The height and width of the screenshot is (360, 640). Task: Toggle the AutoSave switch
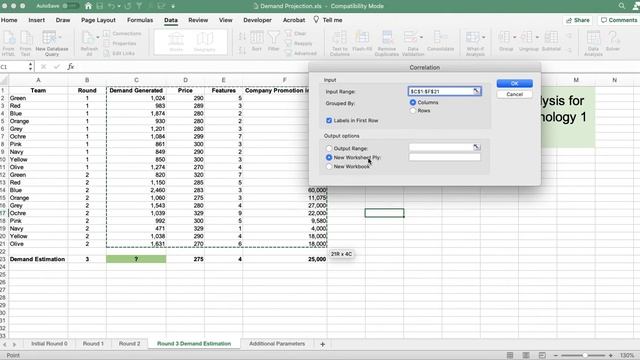71,6
